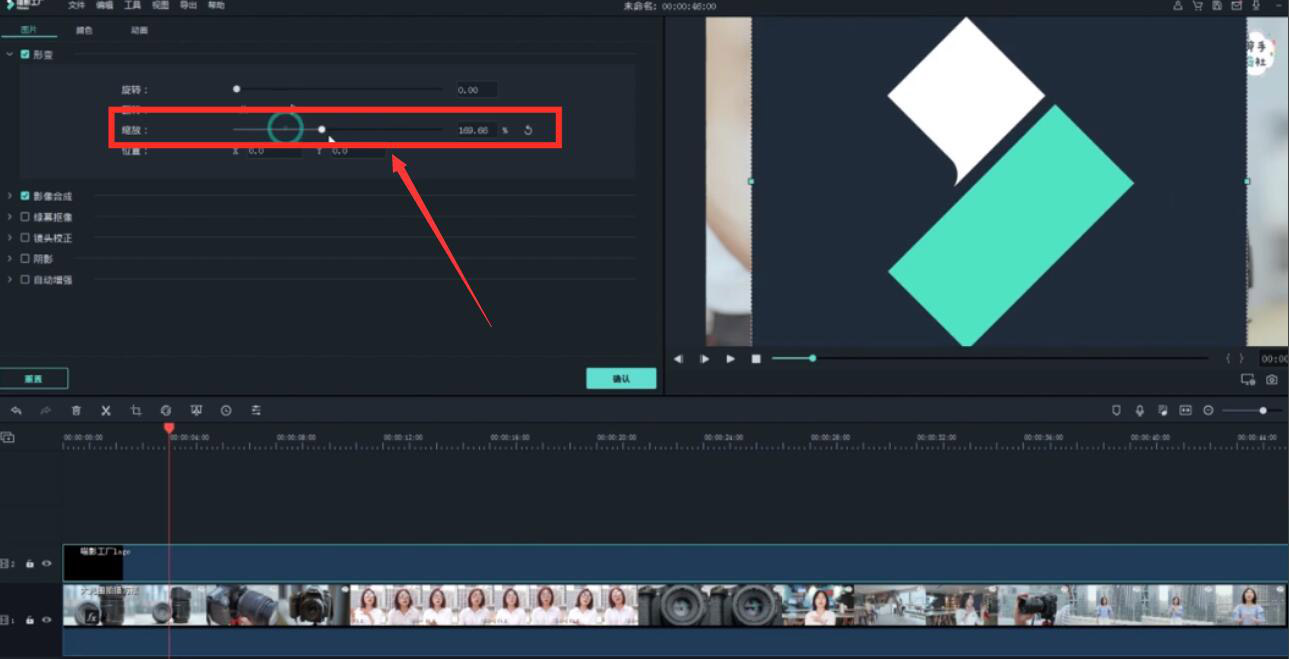This screenshot has height=659, width=1289.
Task: Enable the 阴影 shadow checkbox
Action: click(x=25, y=259)
